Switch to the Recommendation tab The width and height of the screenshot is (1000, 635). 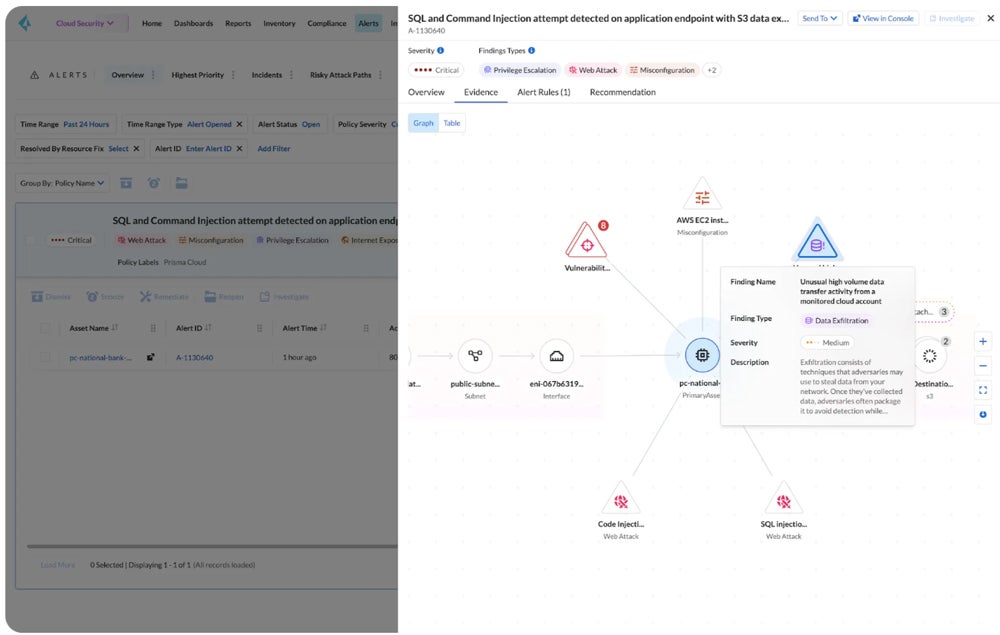pos(622,92)
